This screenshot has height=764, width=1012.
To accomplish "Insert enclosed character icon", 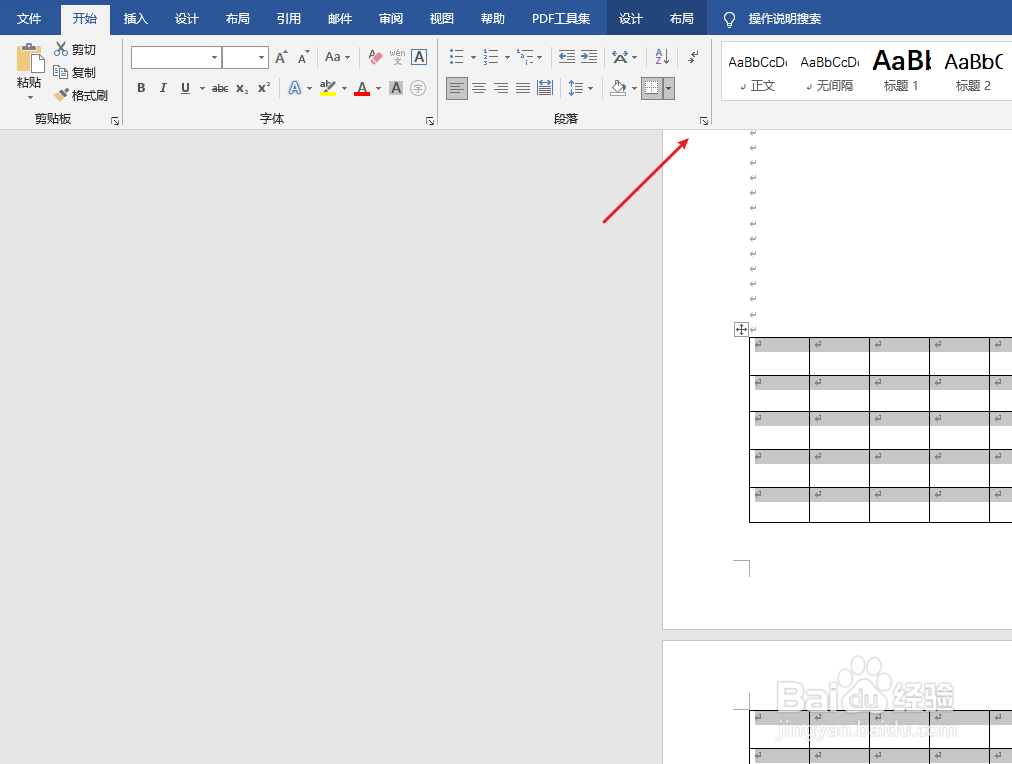I will (x=418, y=88).
